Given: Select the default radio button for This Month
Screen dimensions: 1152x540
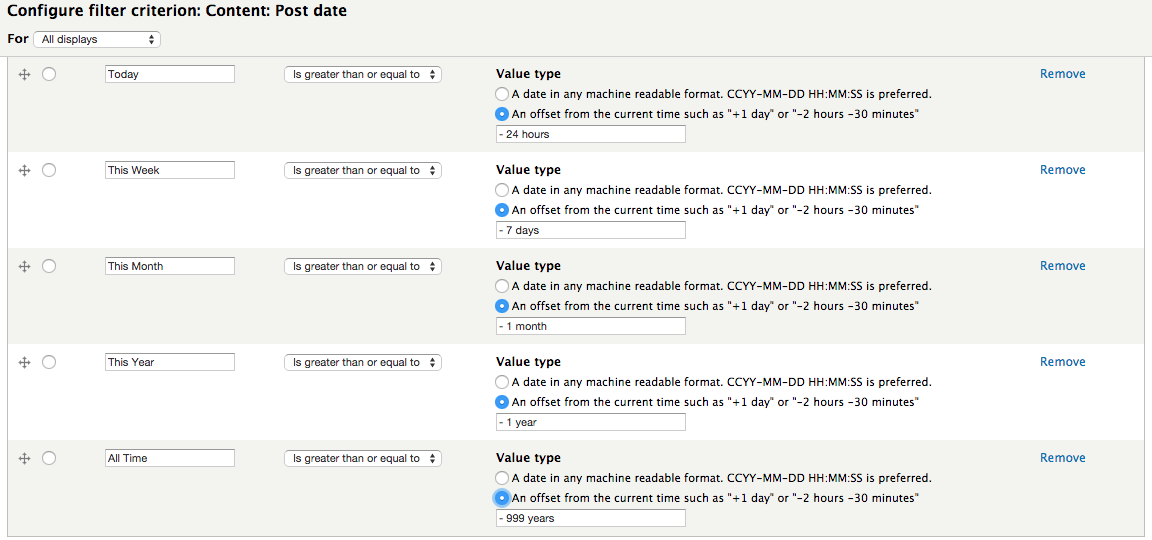Looking at the screenshot, I should click(49, 266).
